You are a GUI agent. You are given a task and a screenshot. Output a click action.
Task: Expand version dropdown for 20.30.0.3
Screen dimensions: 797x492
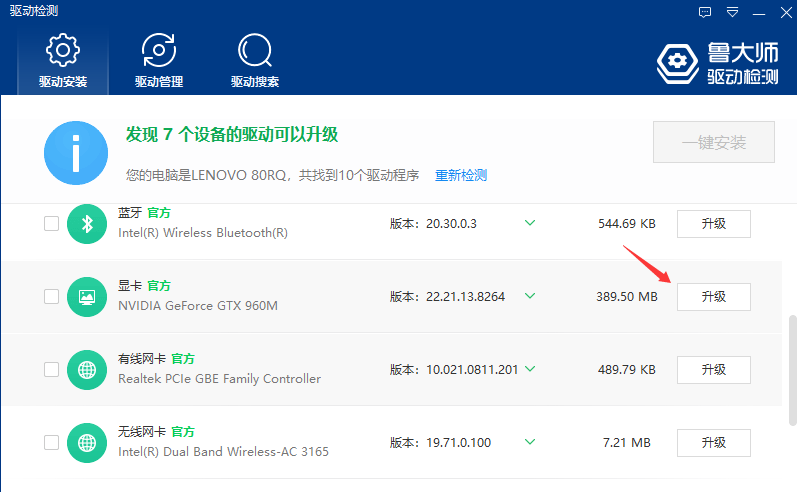tap(530, 223)
